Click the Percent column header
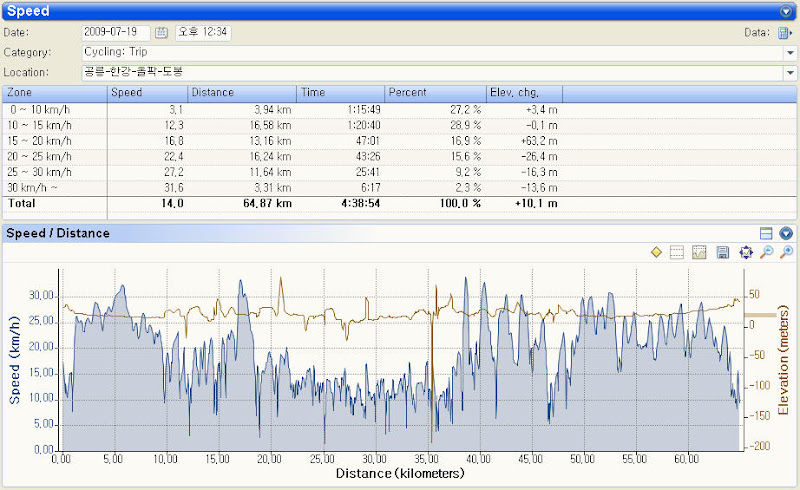 click(x=435, y=93)
